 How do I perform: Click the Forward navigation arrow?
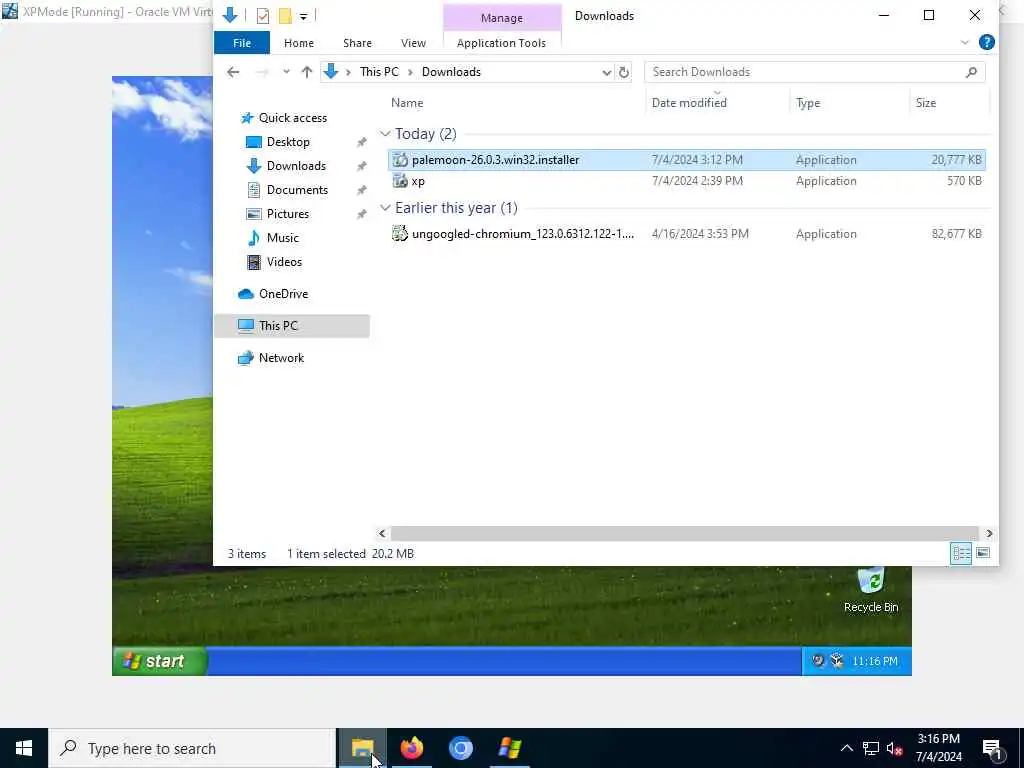pos(262,72)
